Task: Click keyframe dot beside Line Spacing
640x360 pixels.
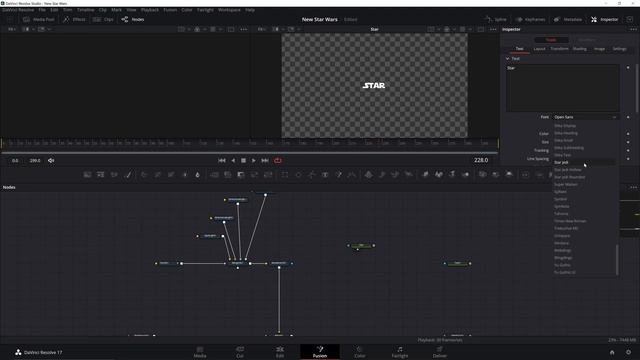Action: (x=628, y=159)
